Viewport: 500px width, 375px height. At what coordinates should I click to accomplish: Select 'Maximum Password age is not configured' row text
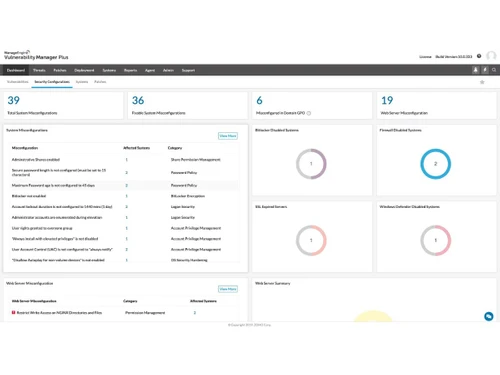[53, 185]
